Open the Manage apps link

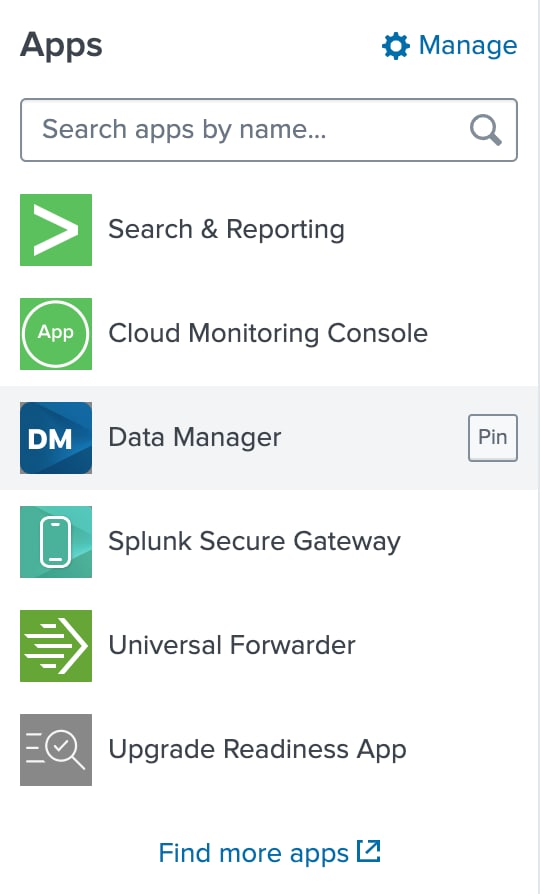449,46
